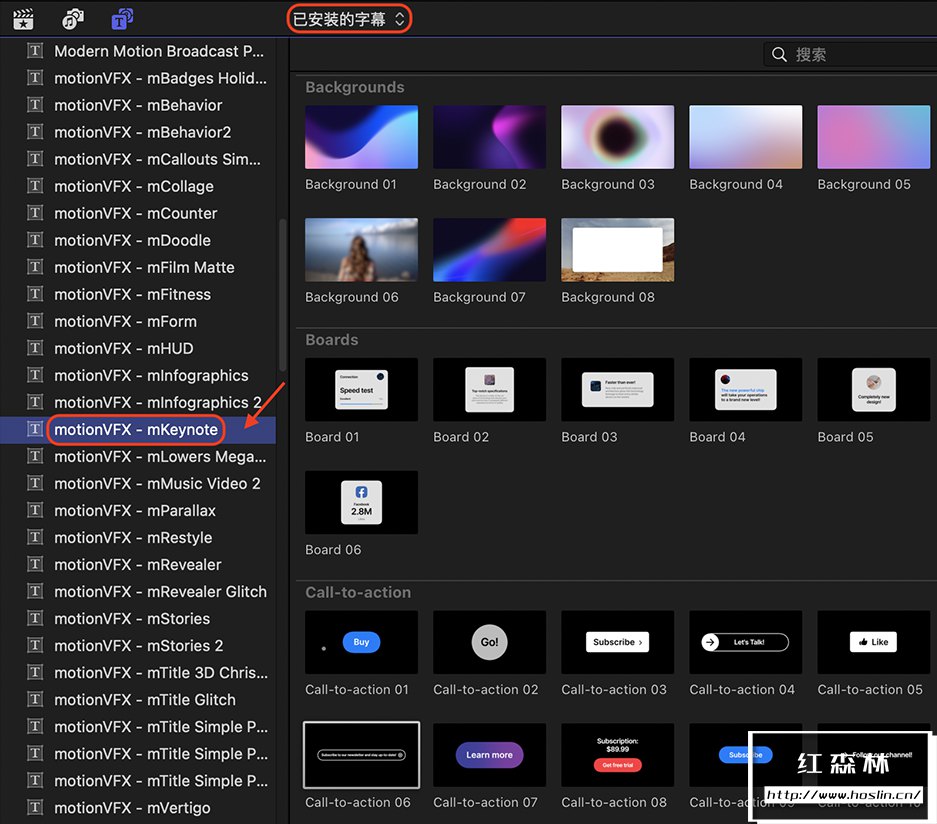Choose motionVFX - mMusic Video 2
937x824 pixels.
click(138, 483)
